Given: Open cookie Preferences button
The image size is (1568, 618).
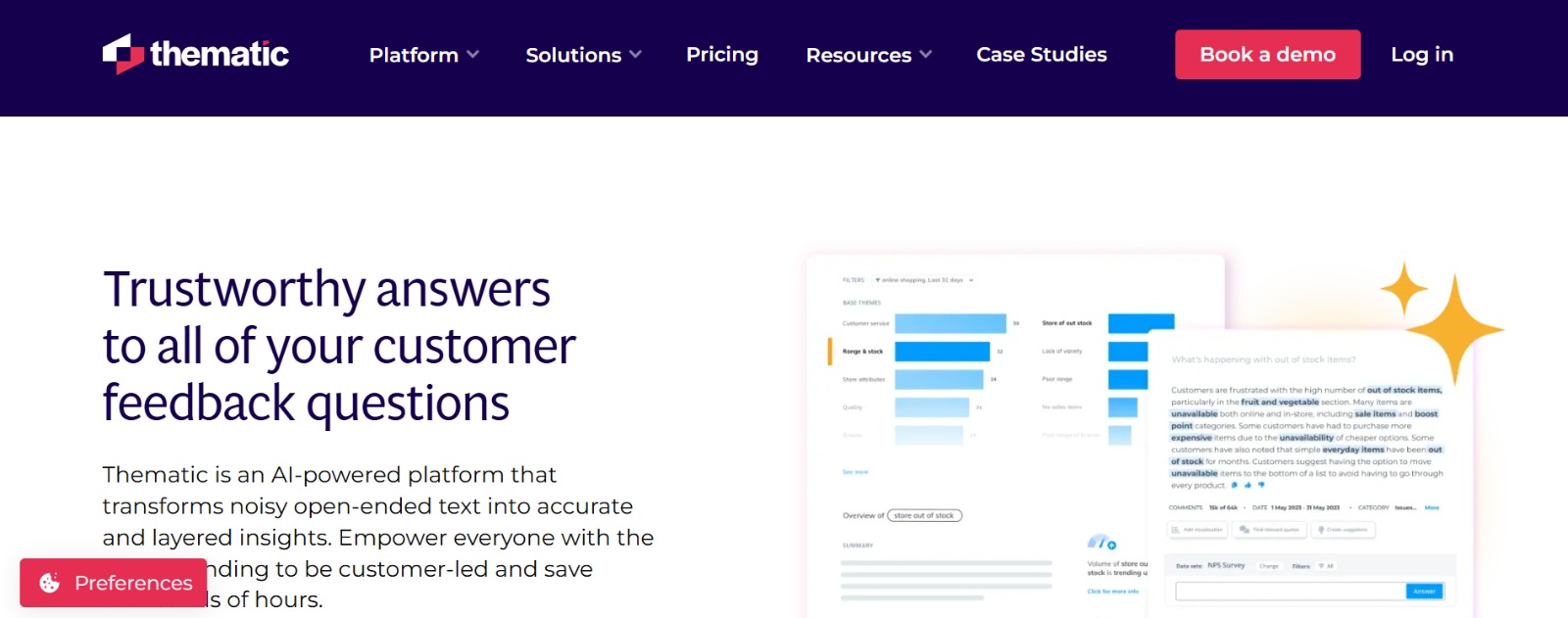Looking at the screenshot, I should [114, 583].
